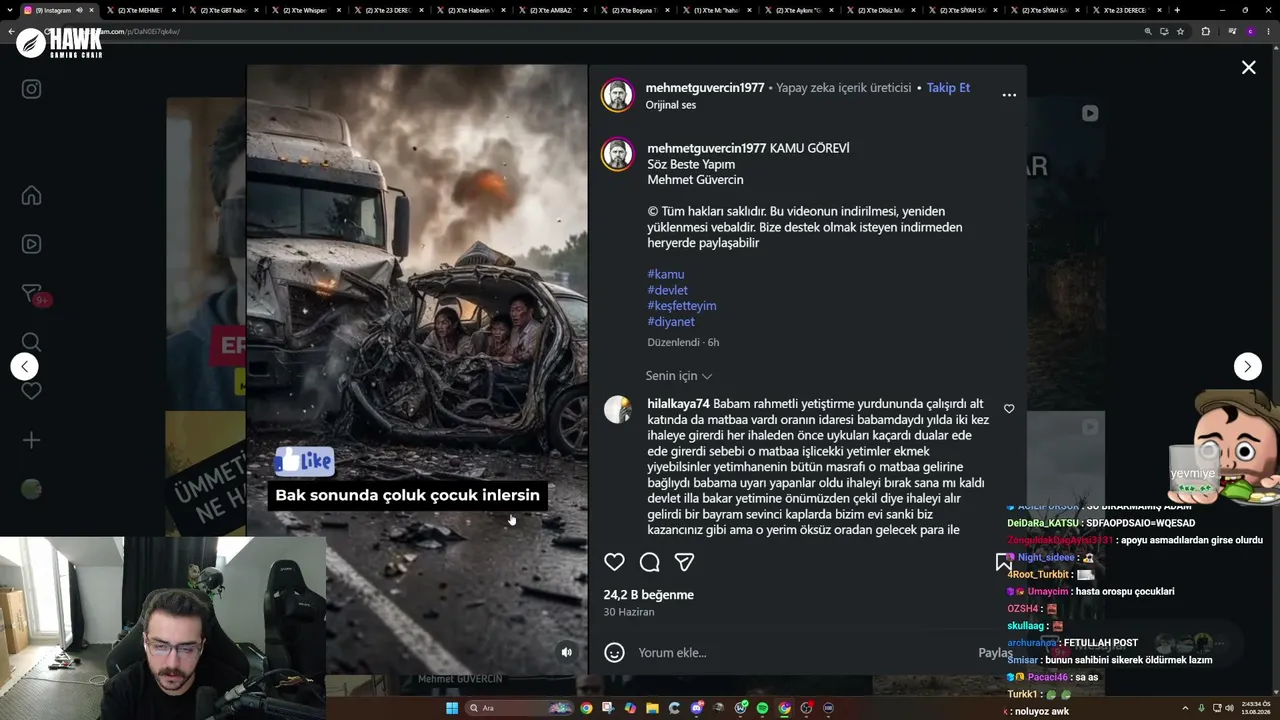Viewport: 1280px width, 720px height.
Task: Follow the account with Takip Et
Action: pyautogui.click(x=948, y=88)
